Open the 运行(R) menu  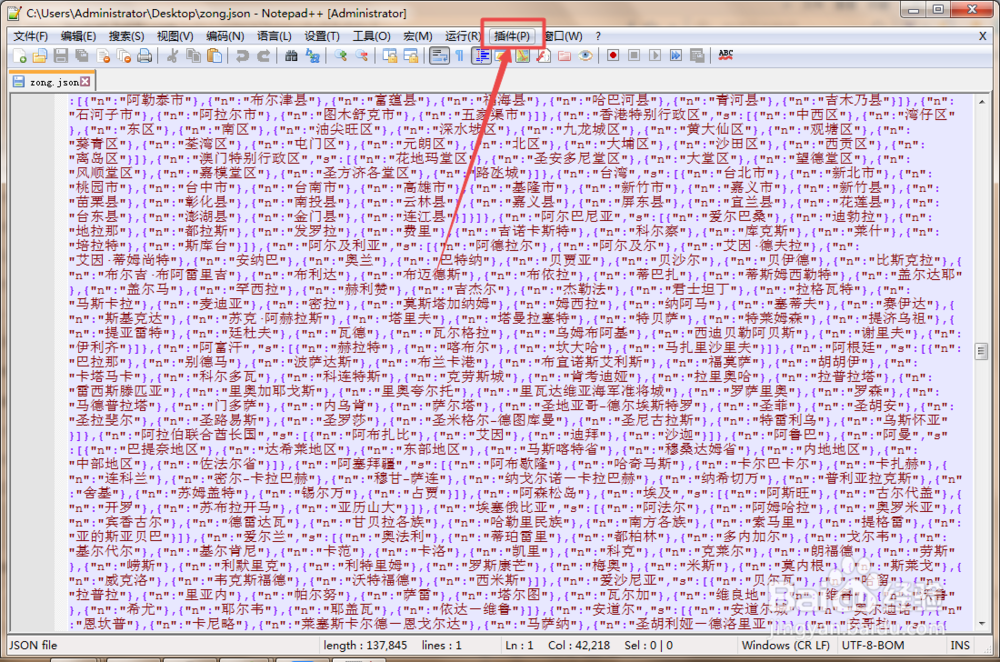[x=463, y=36]
